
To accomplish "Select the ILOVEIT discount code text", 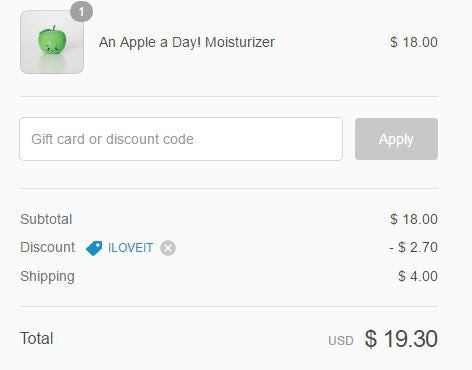I will pos(130,248).
